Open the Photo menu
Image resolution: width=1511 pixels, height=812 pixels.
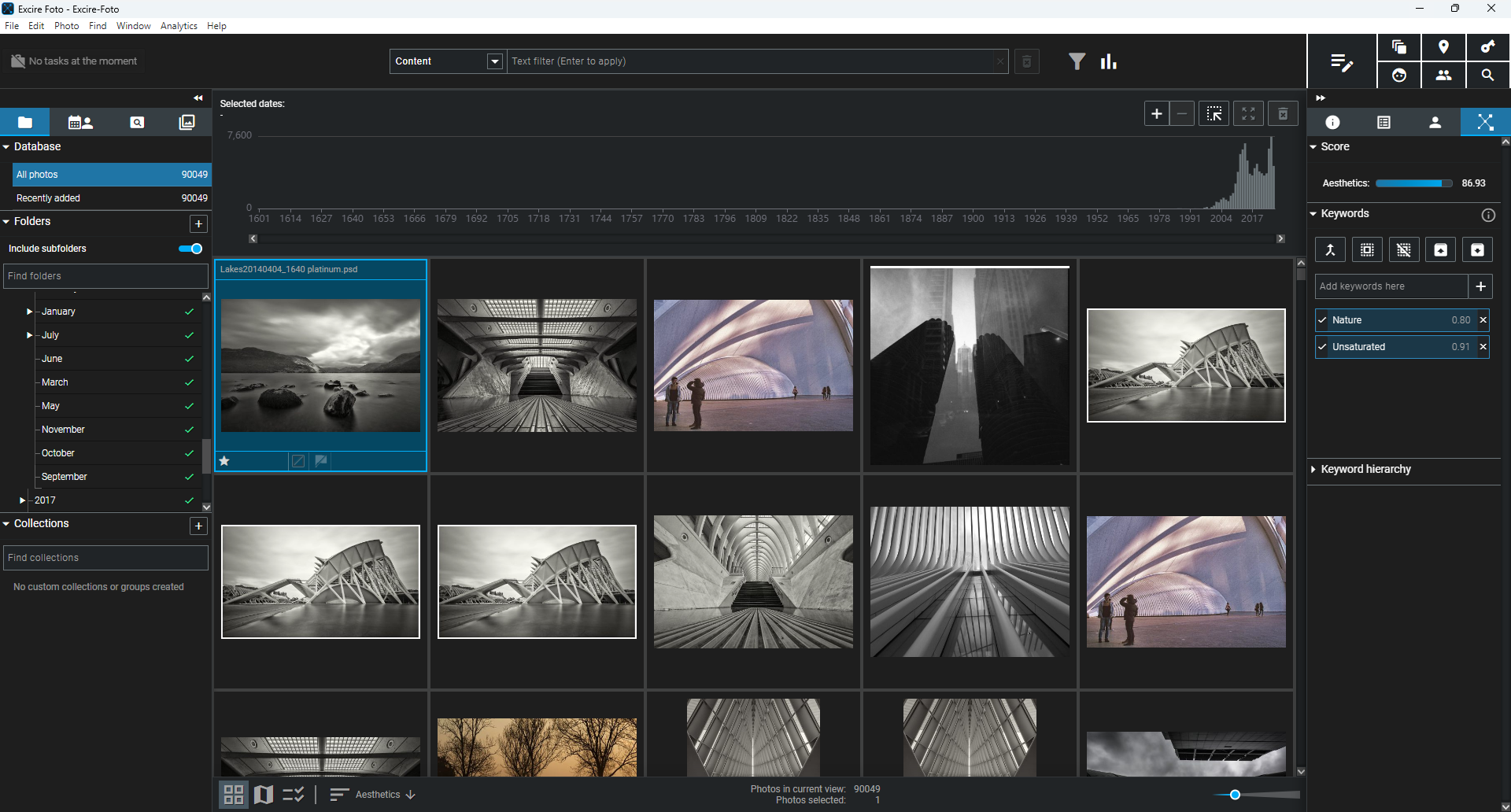pos(67,26)
